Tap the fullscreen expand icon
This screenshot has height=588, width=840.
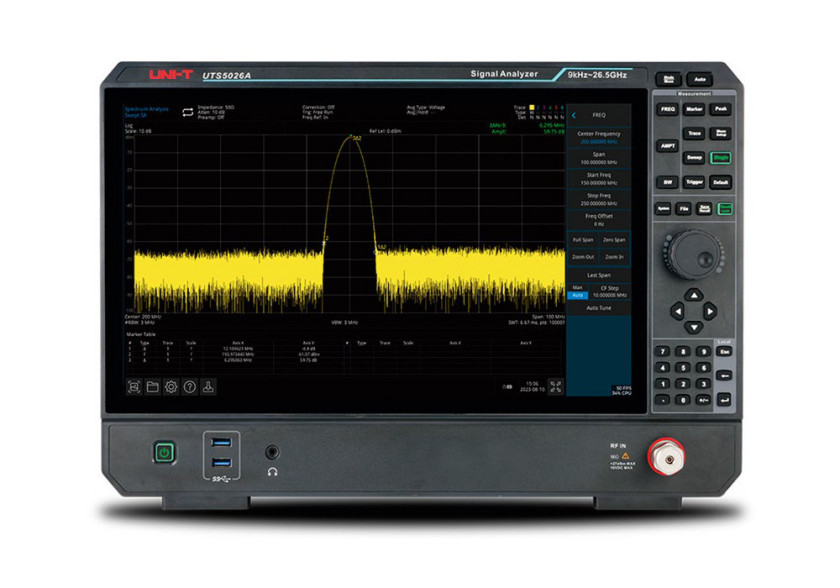556,387
